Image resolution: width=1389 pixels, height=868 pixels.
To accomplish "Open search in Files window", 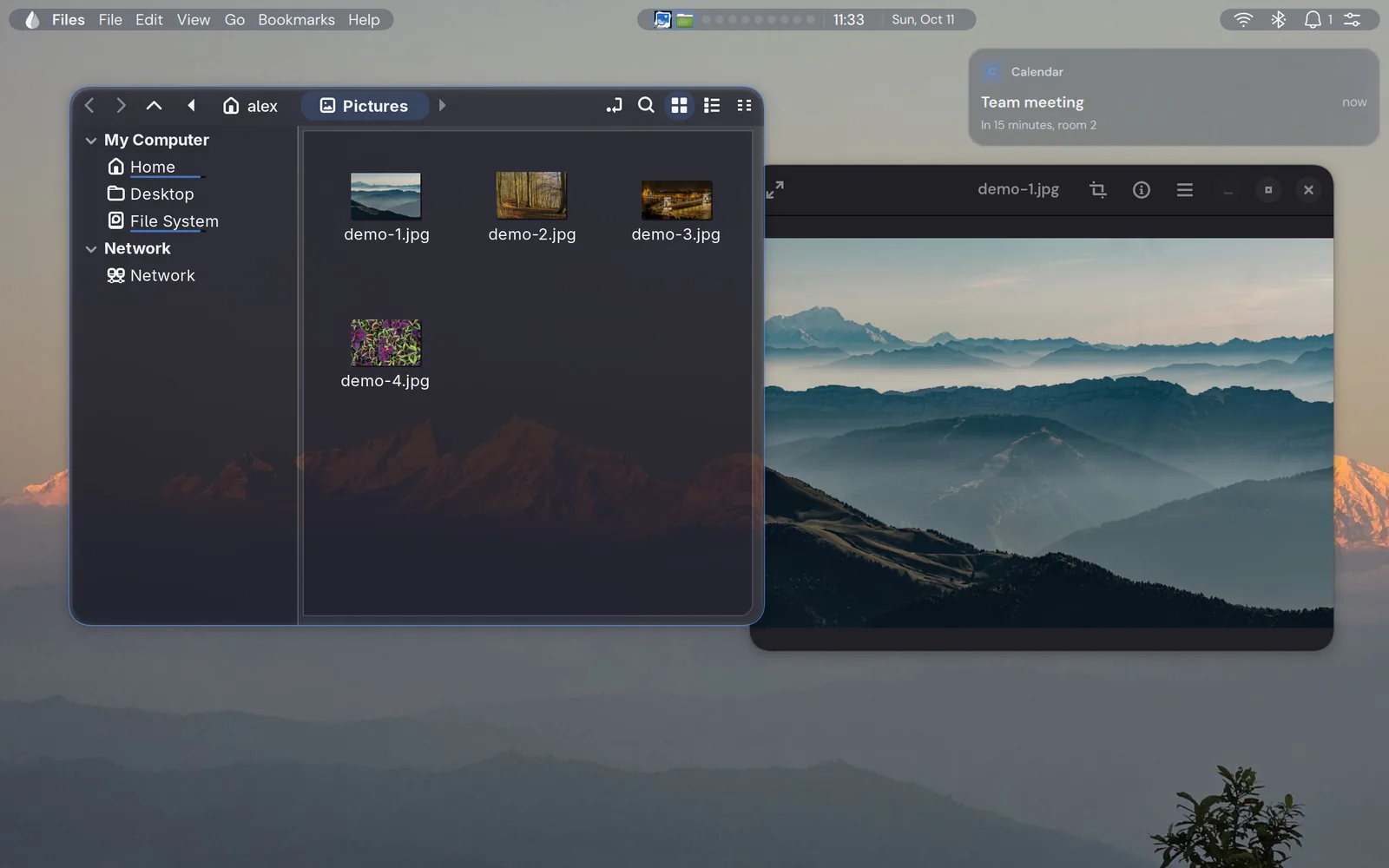I will tap(646, 106).
